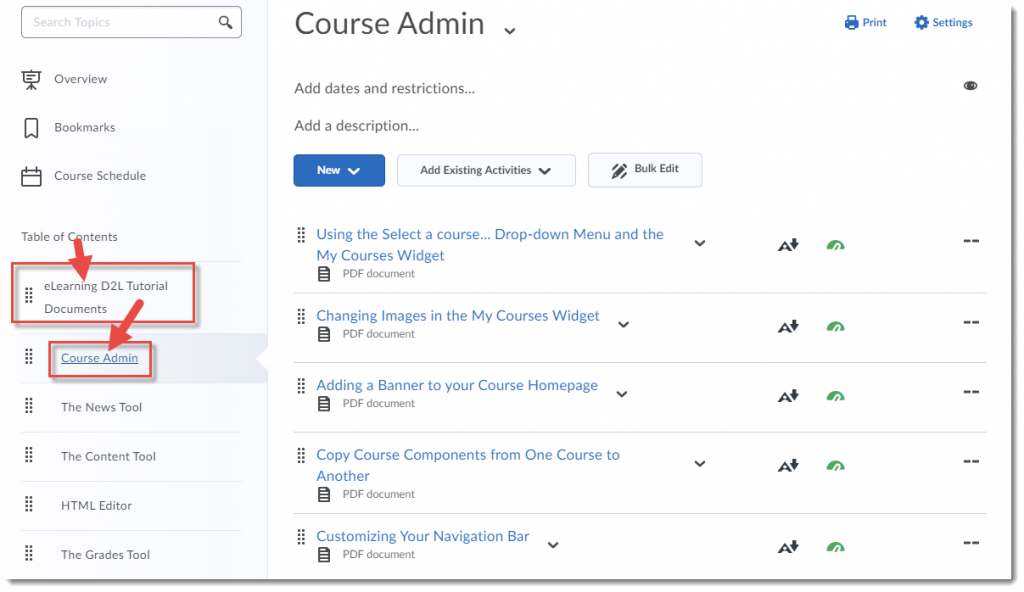Click inside the Search Topics input field
The height and width of the screenshot is (592, 1024).
click(x=120, y=21)
